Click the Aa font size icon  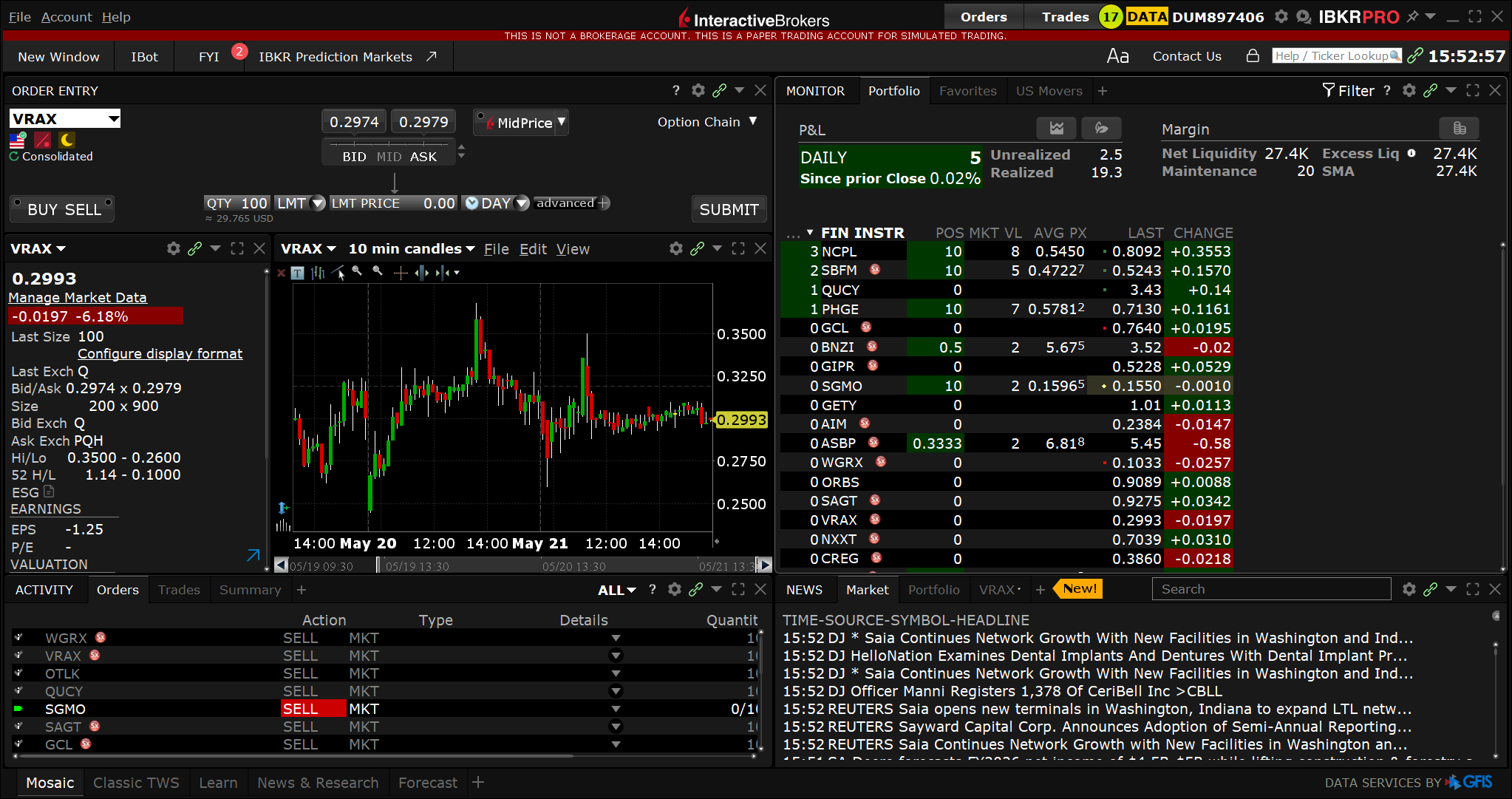coord(1117,56)
